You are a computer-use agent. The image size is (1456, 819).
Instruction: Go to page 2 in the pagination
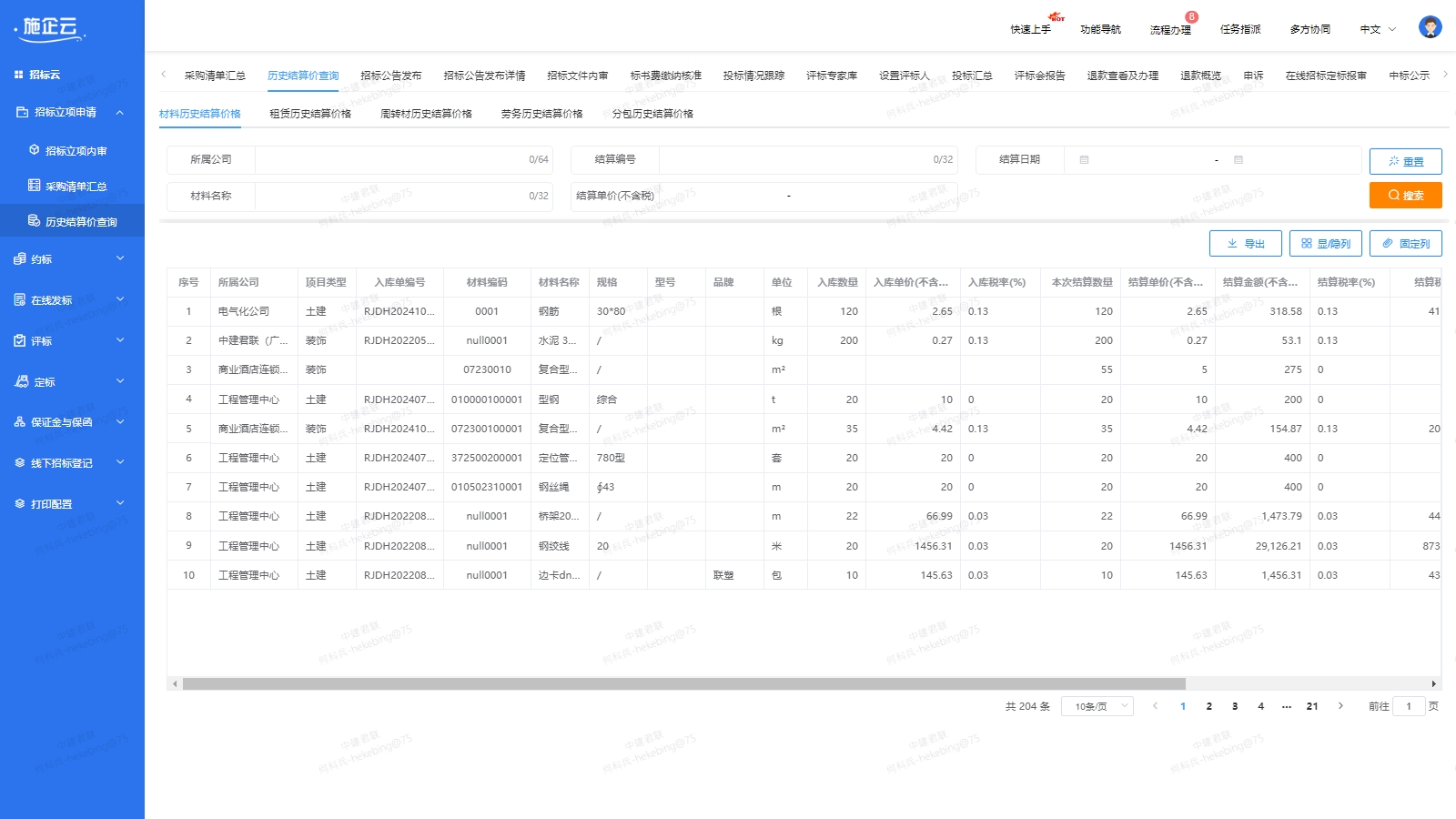click(x=1209, y=705)
